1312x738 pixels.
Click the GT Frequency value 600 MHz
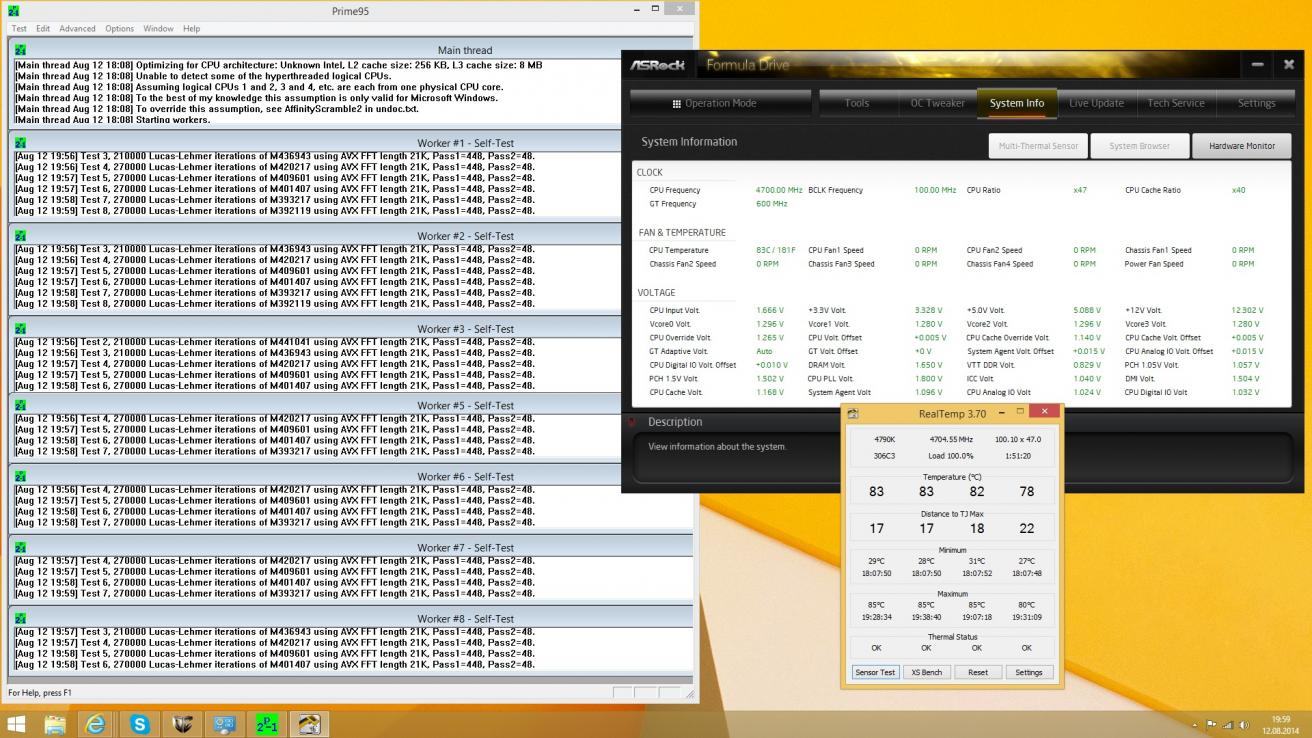pos(772,204)
